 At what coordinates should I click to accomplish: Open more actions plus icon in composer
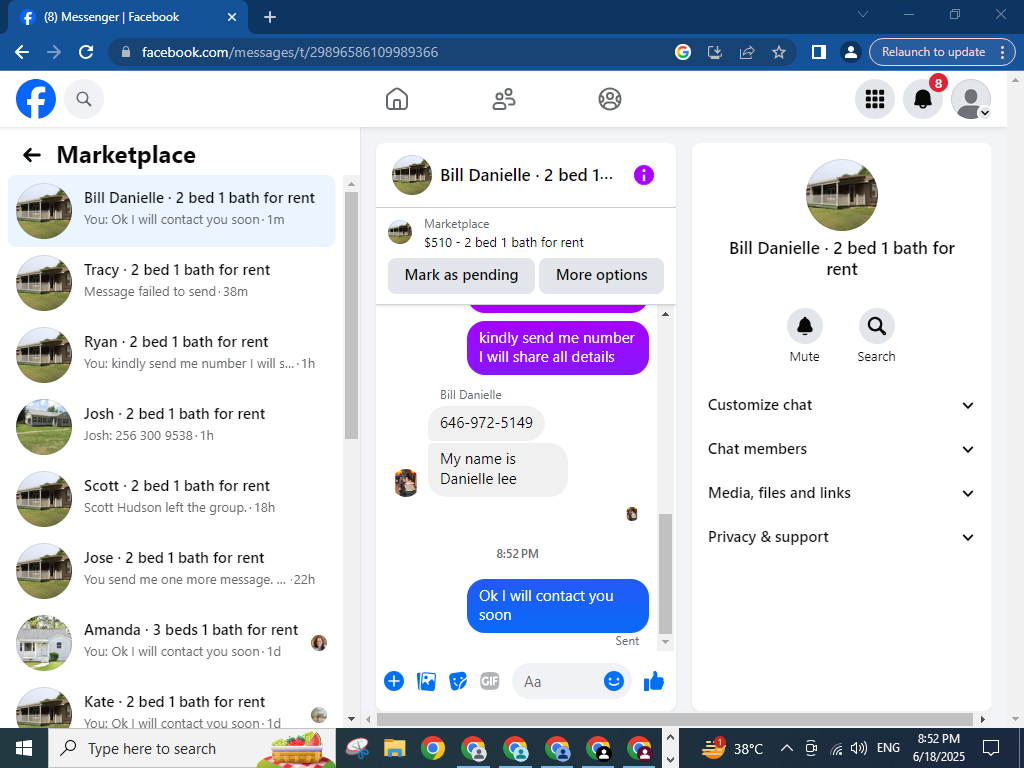394,681
